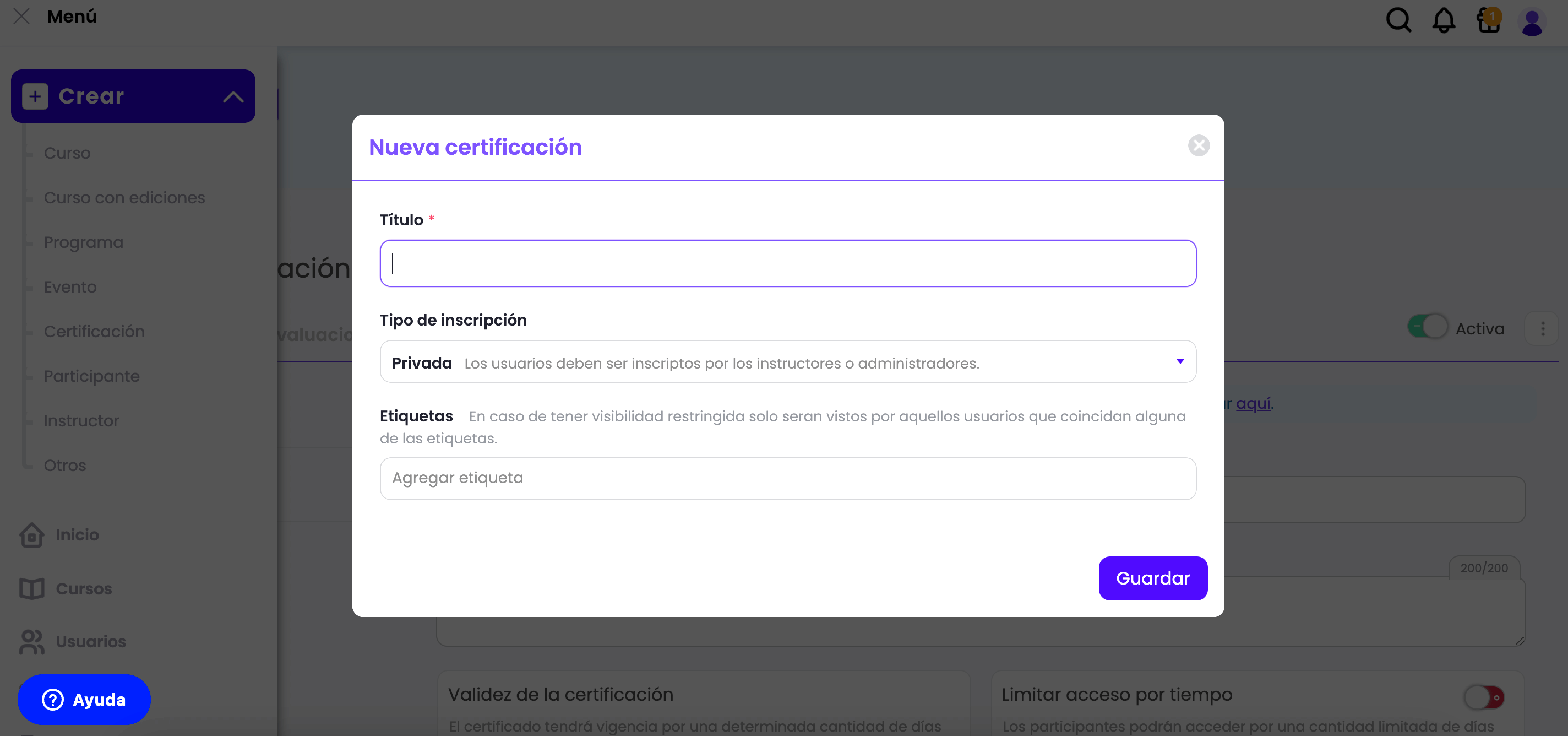1568x736 pixels.
Task: Close the Menú panel with the X
Action: [x=22, y=17]
